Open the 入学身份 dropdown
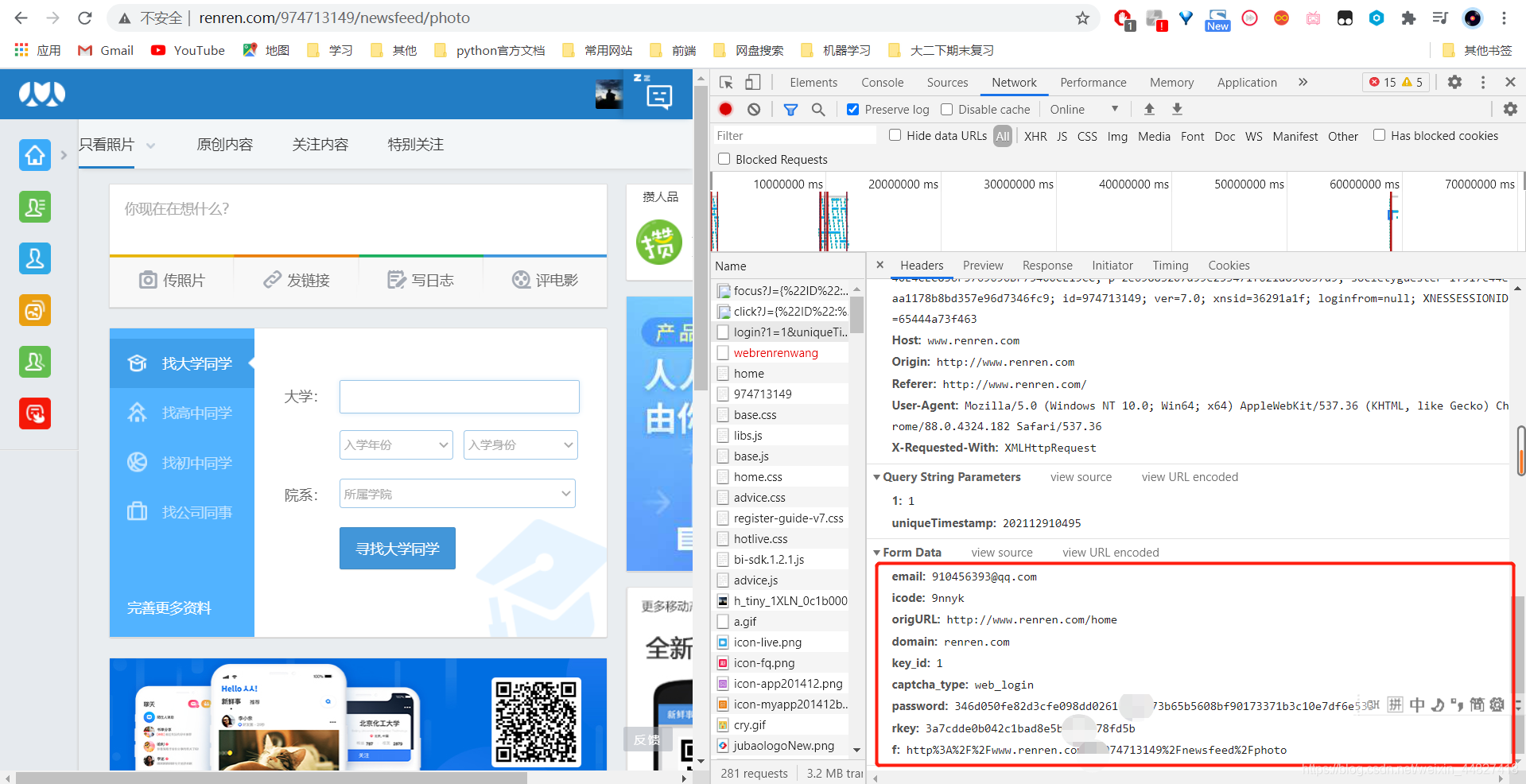Screen dimensions: 1526x784 click(x=520, y=444)
